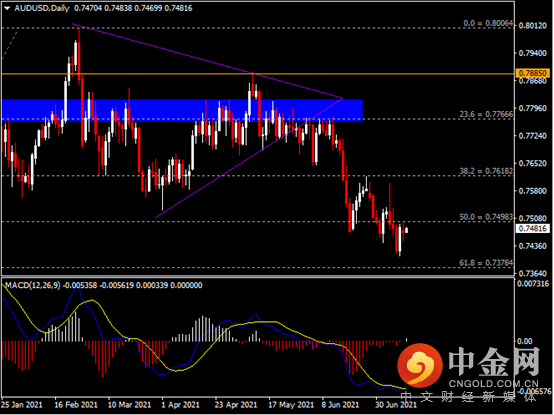Select the orange horizontal line at 0.78850
Screen dimensions: 554x415
click(x=258, y=74)
